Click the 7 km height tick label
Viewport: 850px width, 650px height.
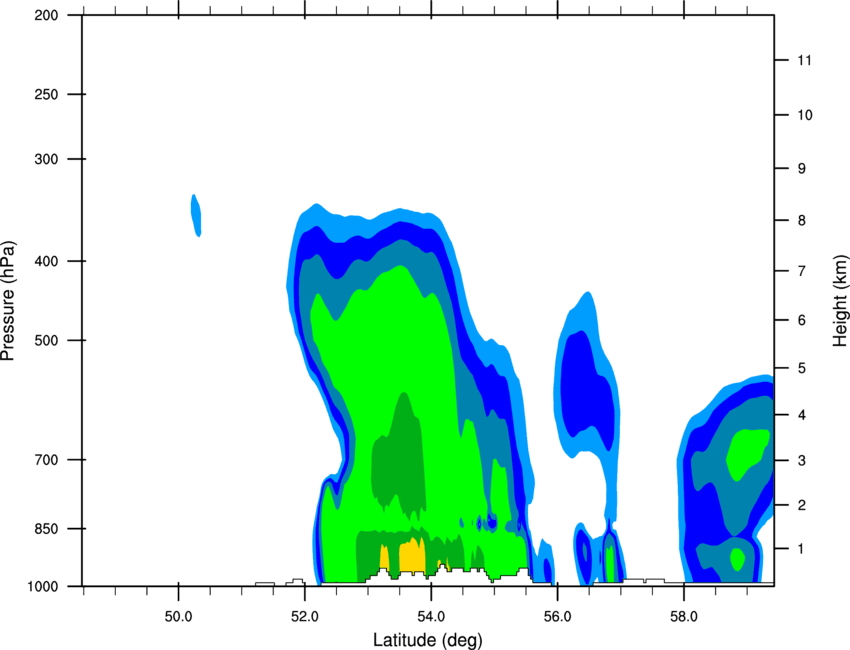802,271
